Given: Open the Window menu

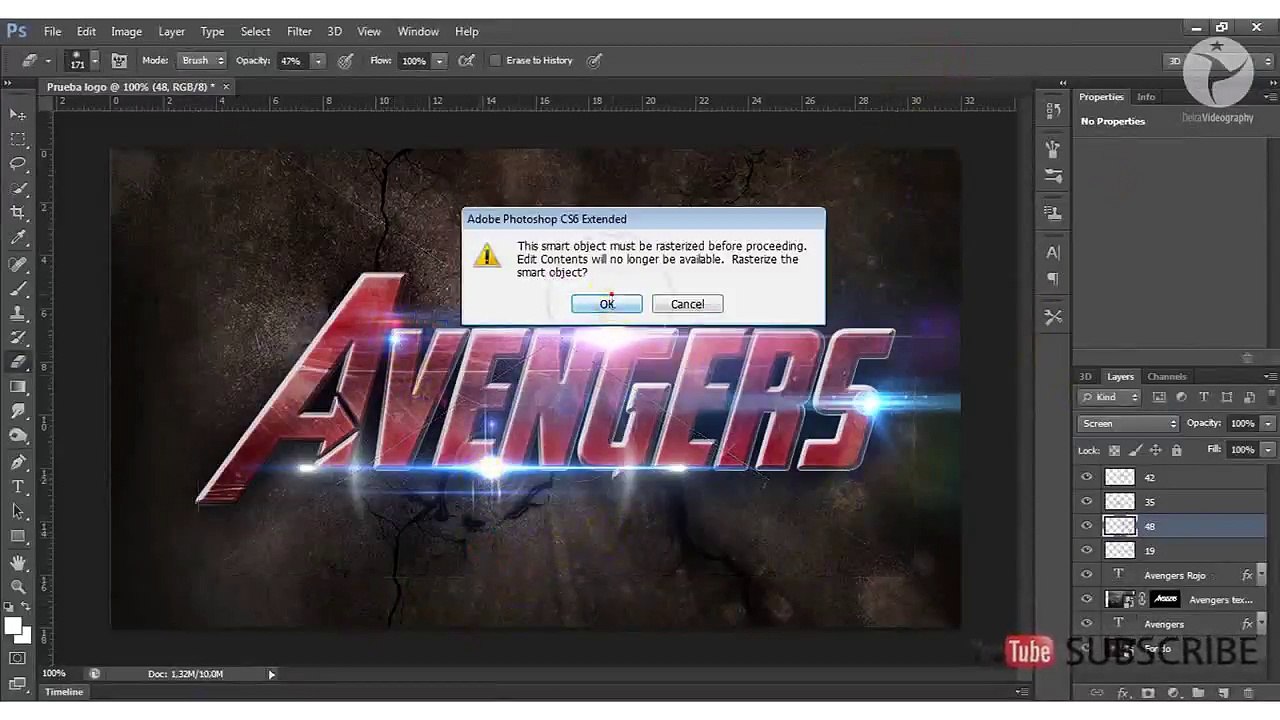Looking at the screenshot, I should (418, 31).
